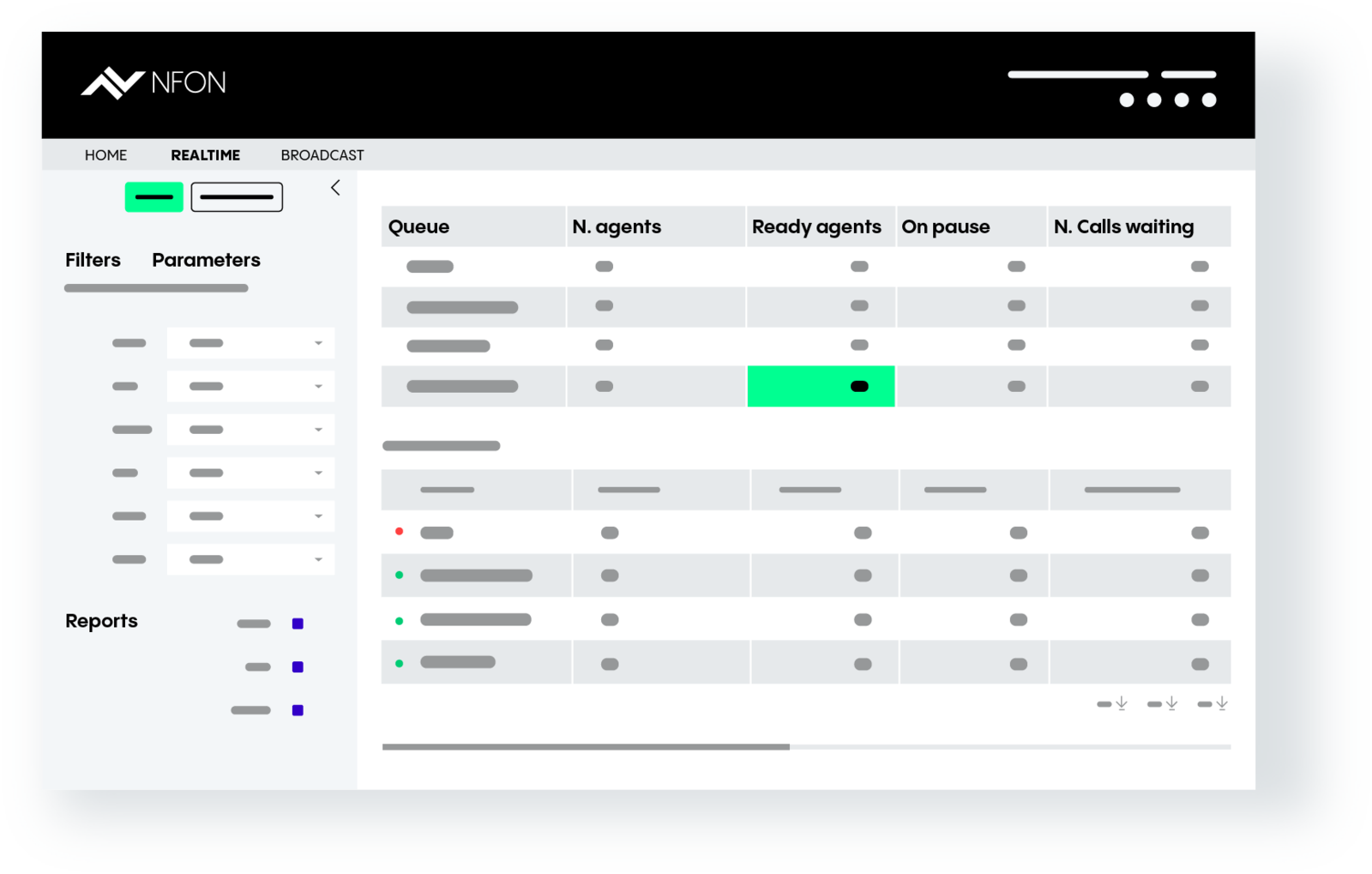Switch to the Parameters view
This screenshot has height=874, width=1372.
click(x=206, y=260)
